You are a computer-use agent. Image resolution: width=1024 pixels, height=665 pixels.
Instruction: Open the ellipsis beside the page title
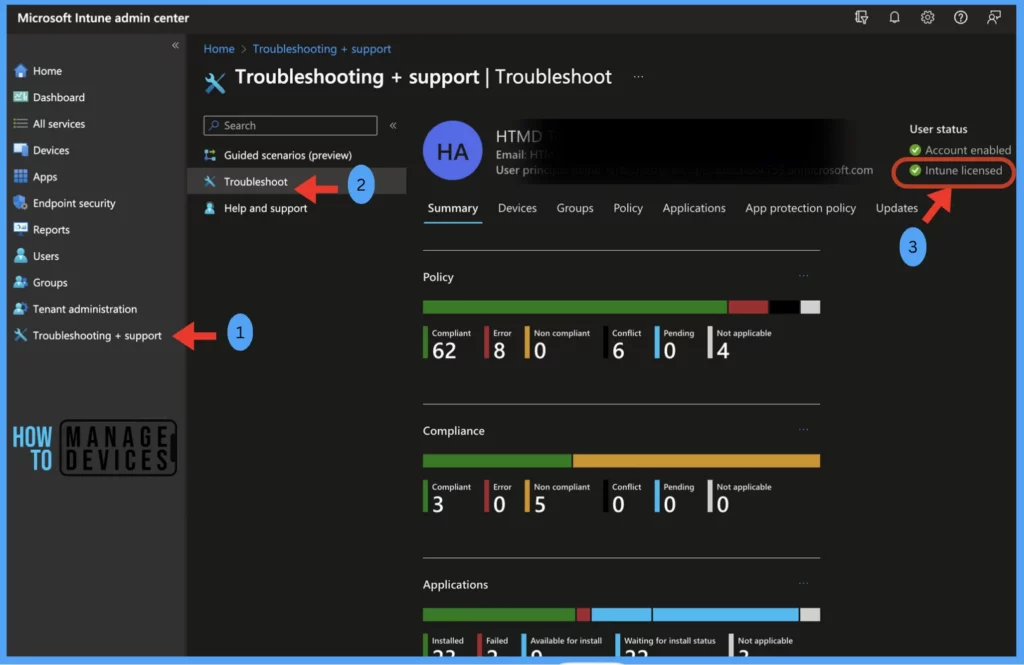coord(638,77)
